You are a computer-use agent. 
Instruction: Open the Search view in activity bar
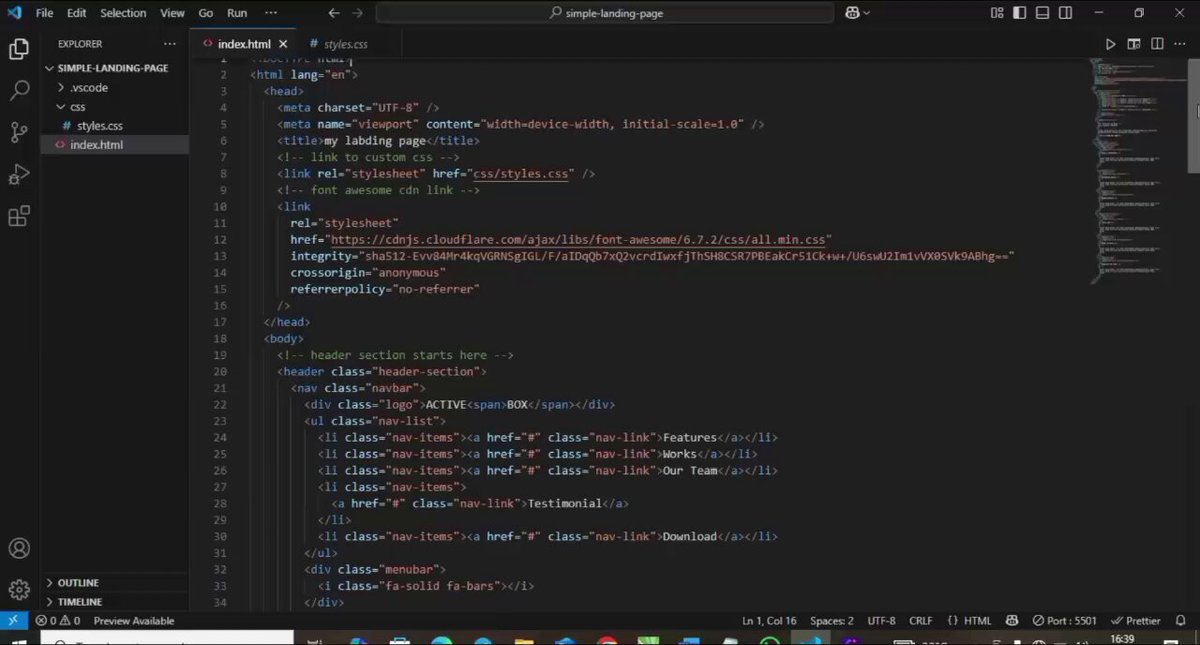[19, 91]
